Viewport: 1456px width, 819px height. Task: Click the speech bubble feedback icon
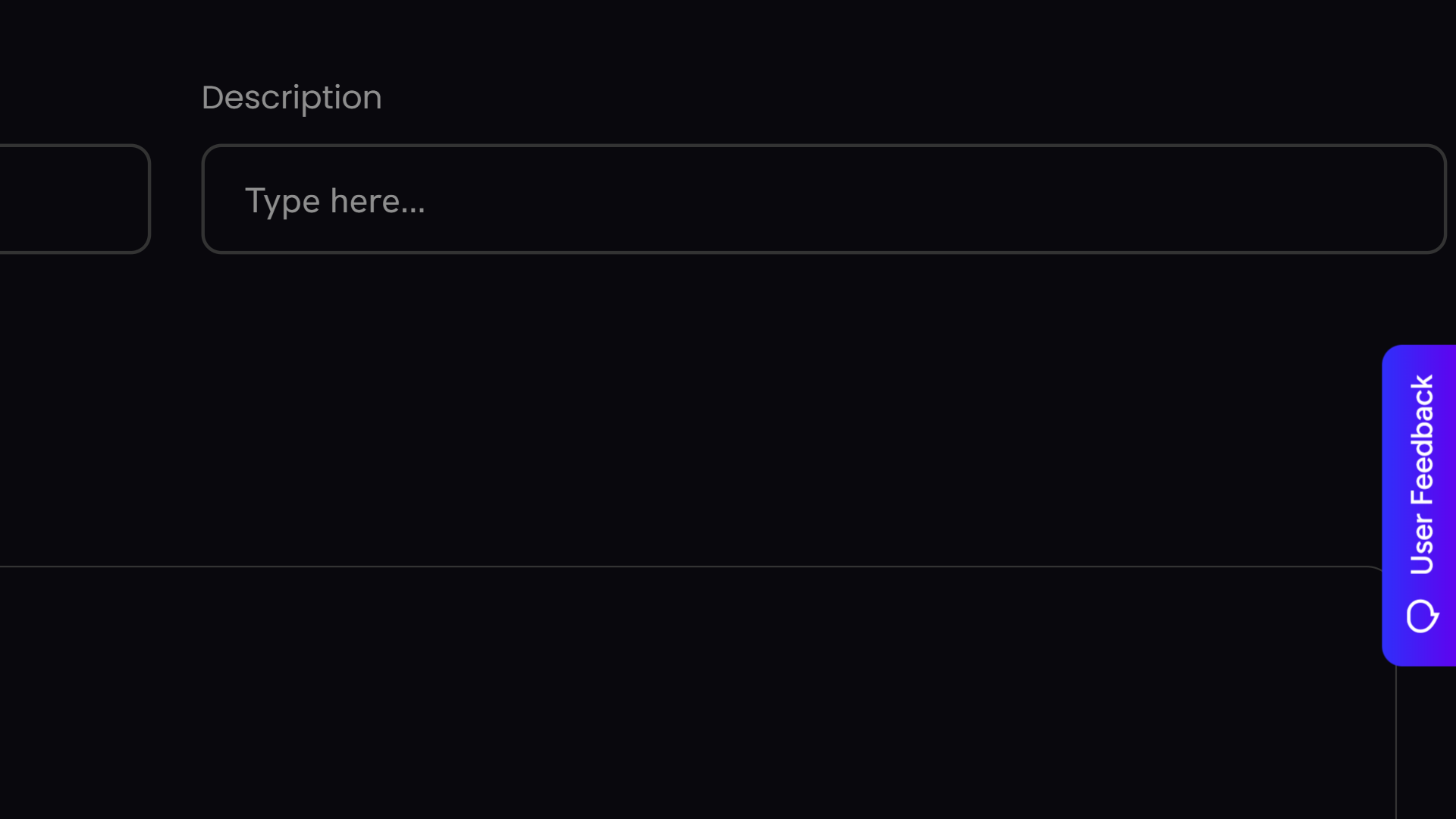click(x=1422, y=615)
